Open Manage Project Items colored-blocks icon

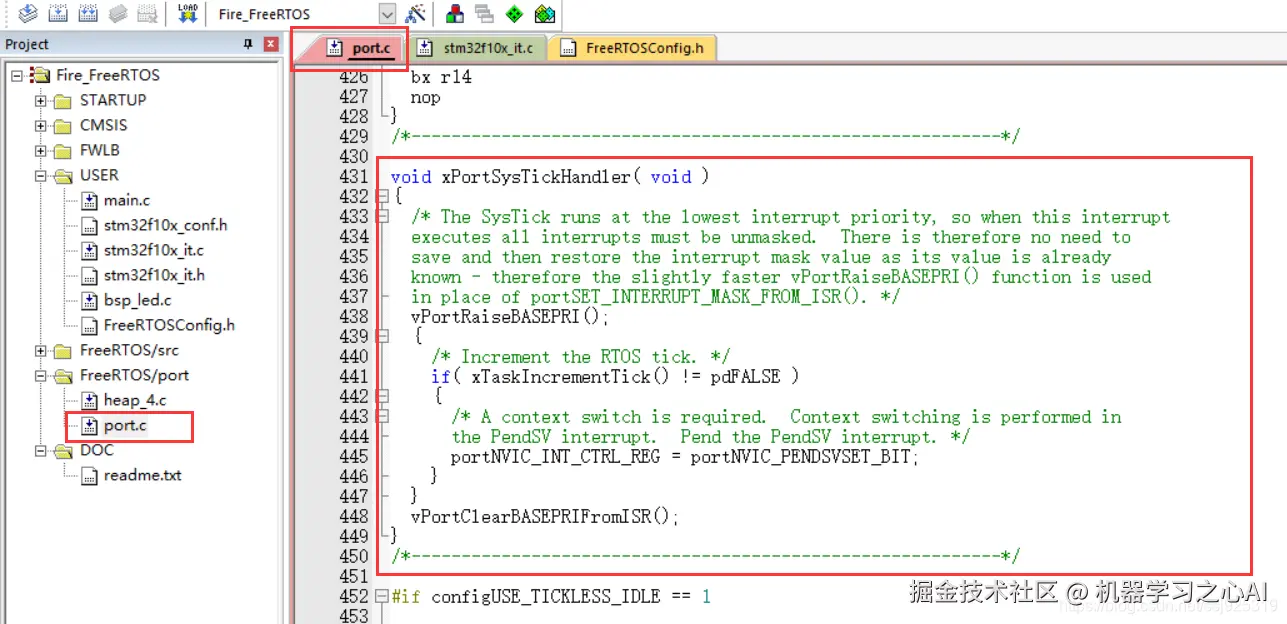[455, 14]
